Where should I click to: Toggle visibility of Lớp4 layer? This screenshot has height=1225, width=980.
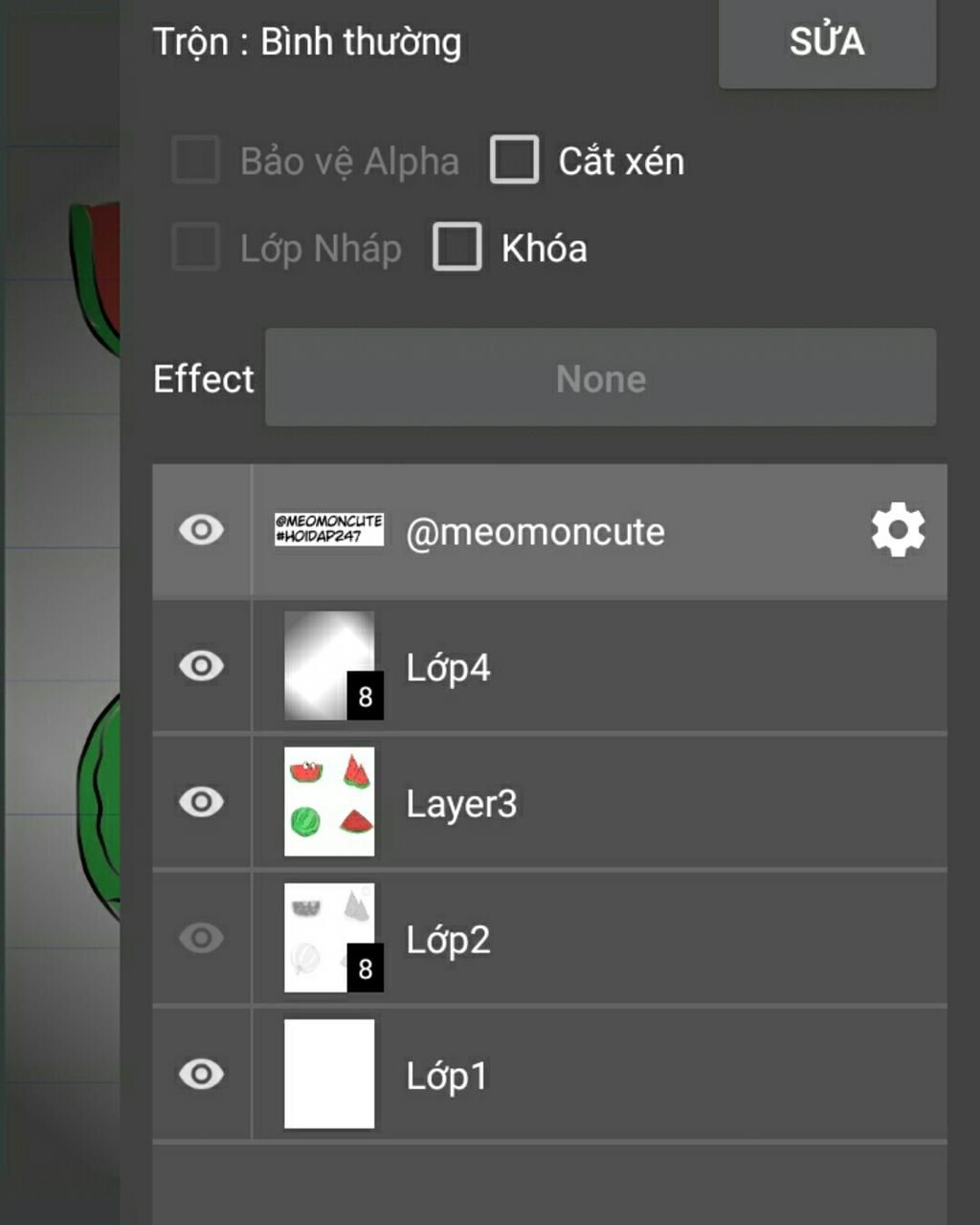(201, 666)
